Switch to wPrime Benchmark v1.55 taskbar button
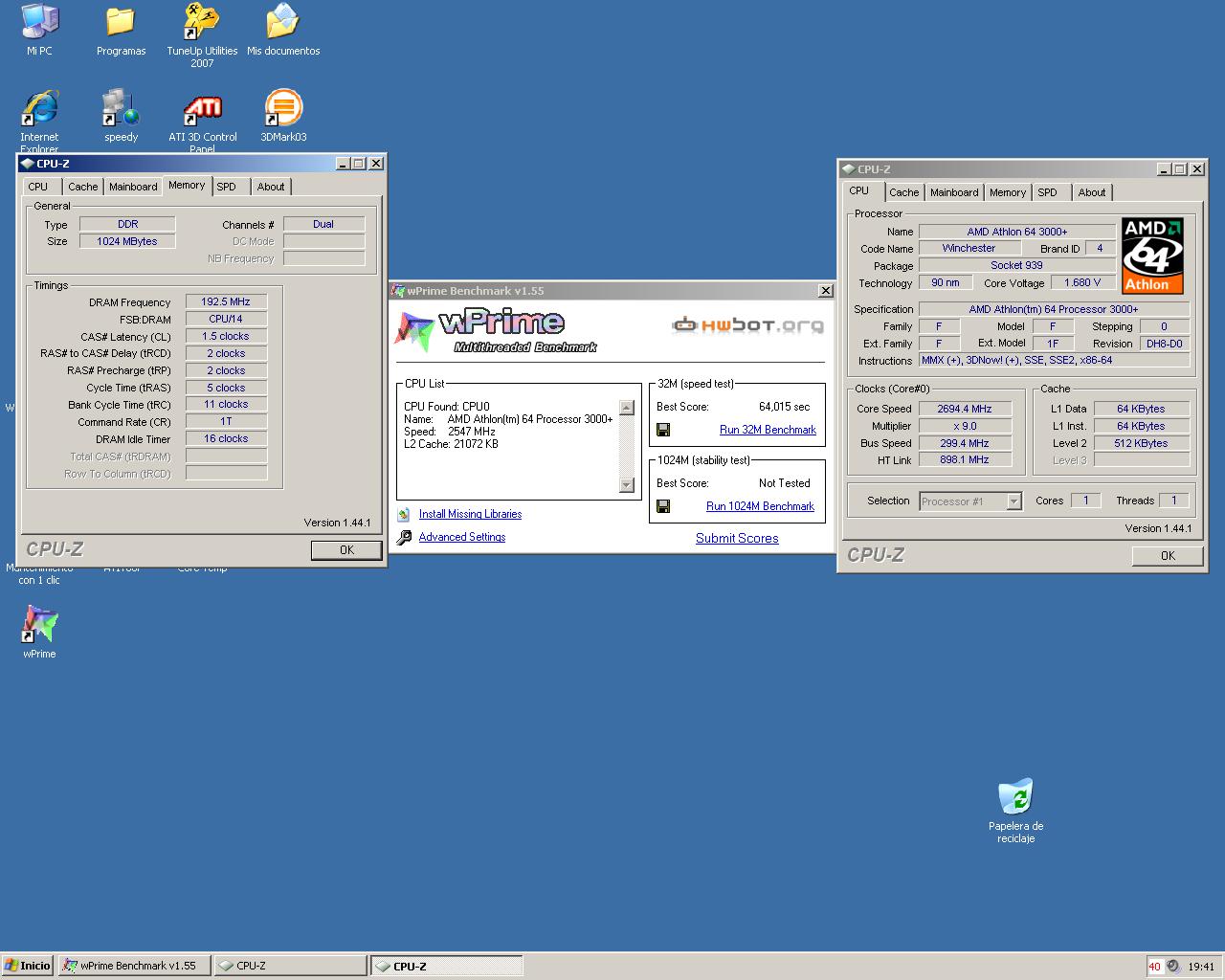 tap(133, 966)
